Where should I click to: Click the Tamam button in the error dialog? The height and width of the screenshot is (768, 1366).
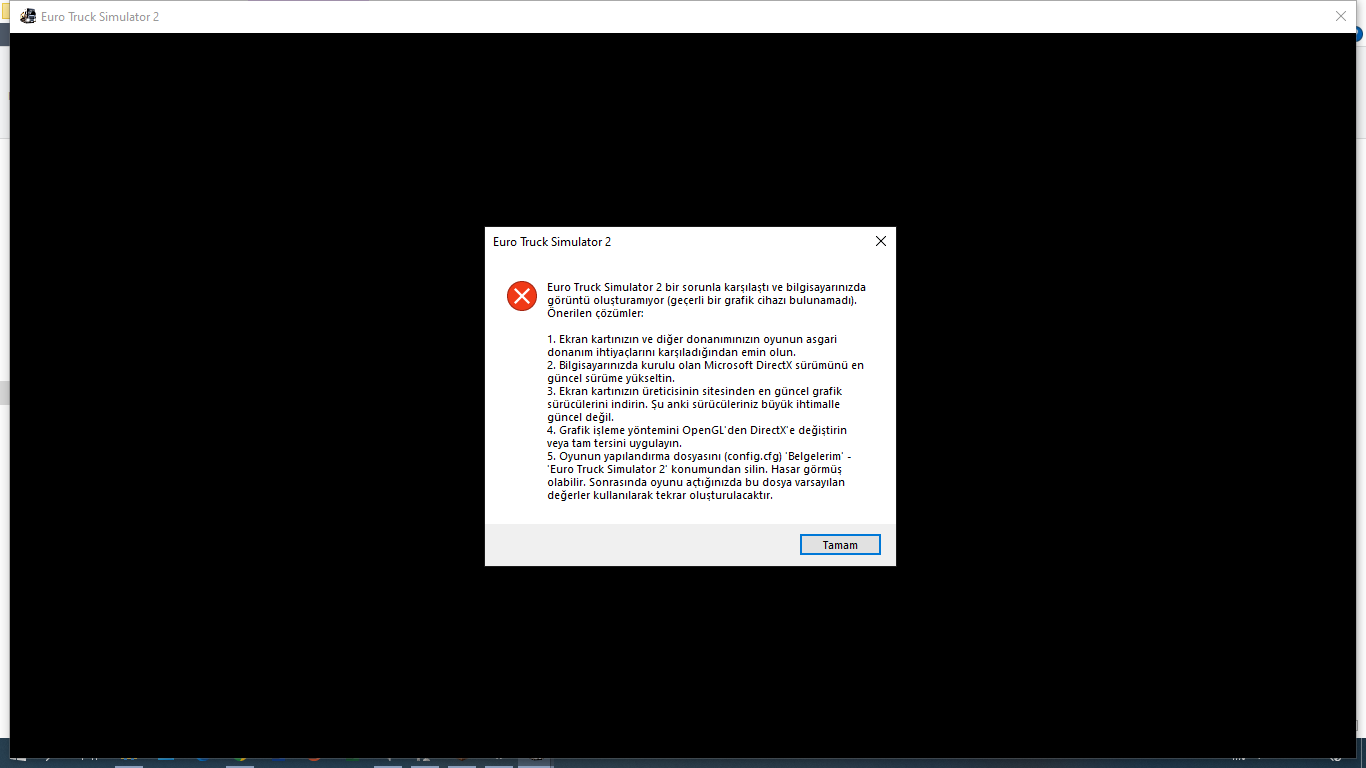pos(840,545)
